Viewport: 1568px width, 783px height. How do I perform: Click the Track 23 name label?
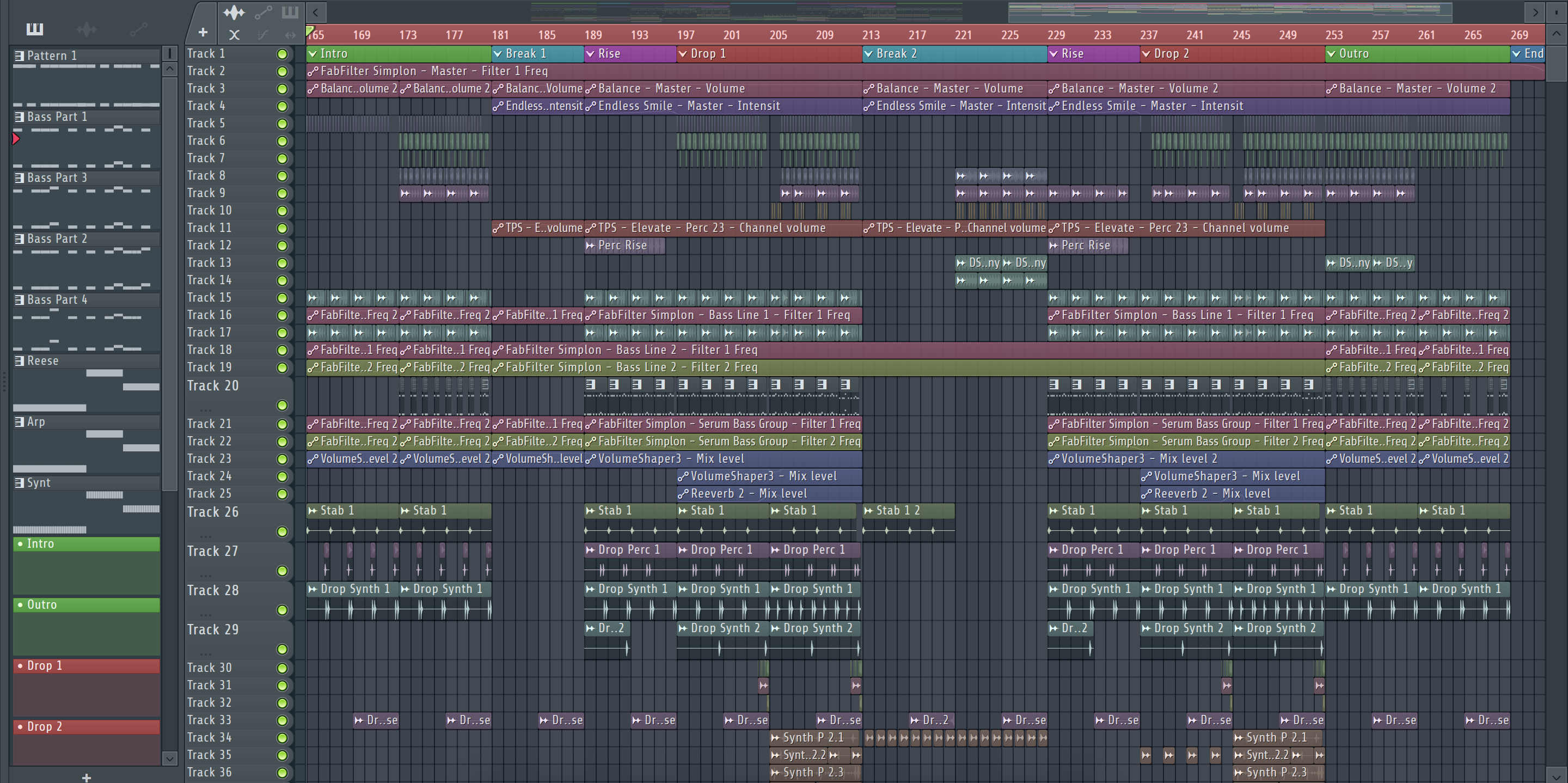209,458
